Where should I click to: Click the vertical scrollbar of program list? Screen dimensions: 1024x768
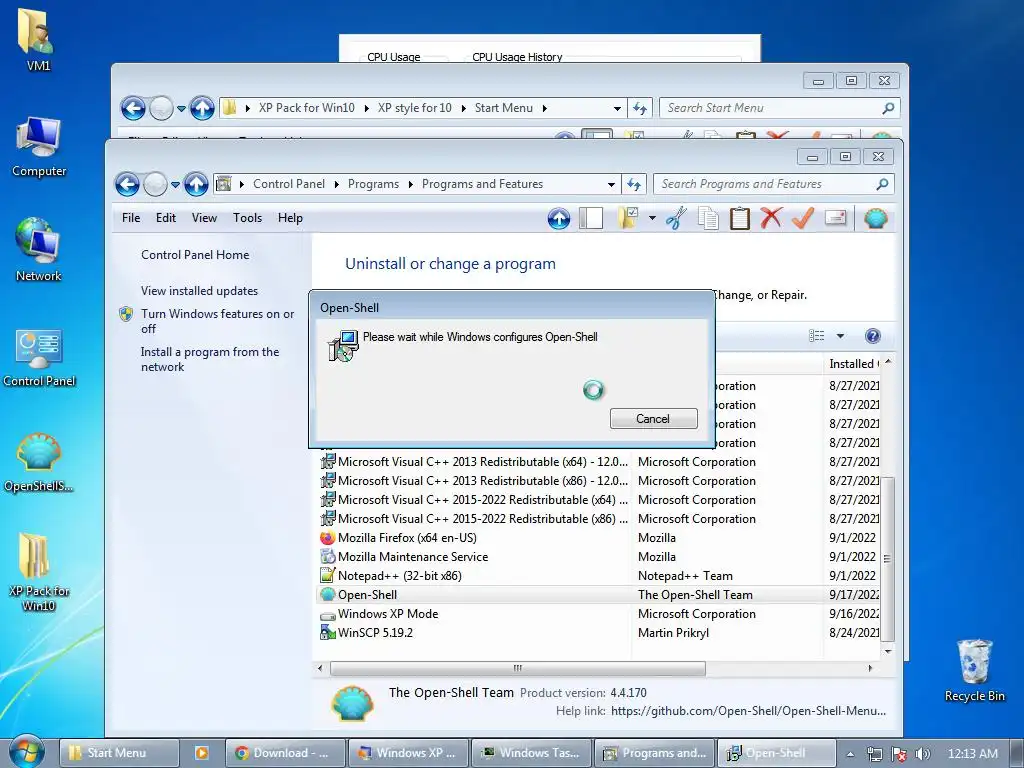point(887,558)
